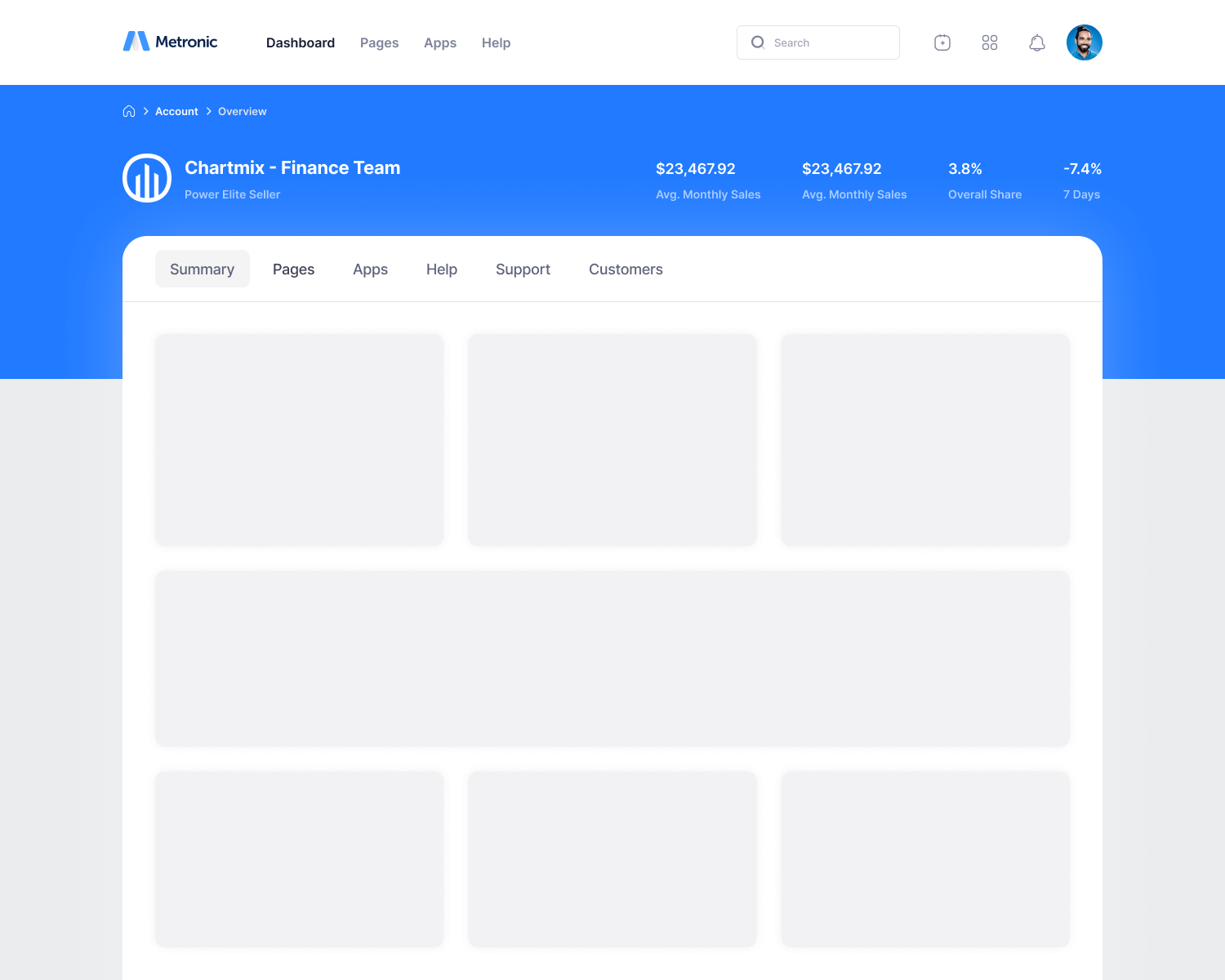Switch to the Customers tab

point(626,269)
